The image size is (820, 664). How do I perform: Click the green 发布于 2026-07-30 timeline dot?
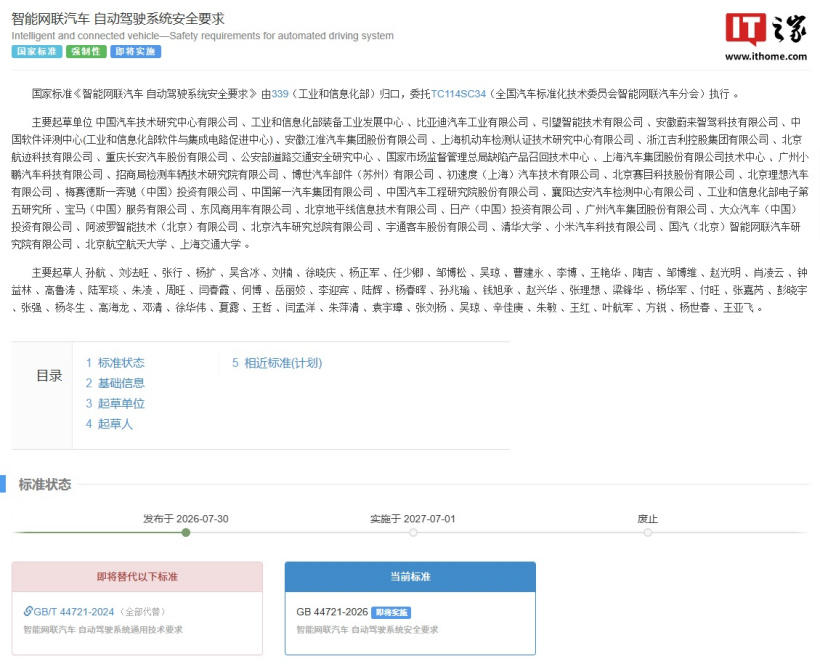coord(186,533)
